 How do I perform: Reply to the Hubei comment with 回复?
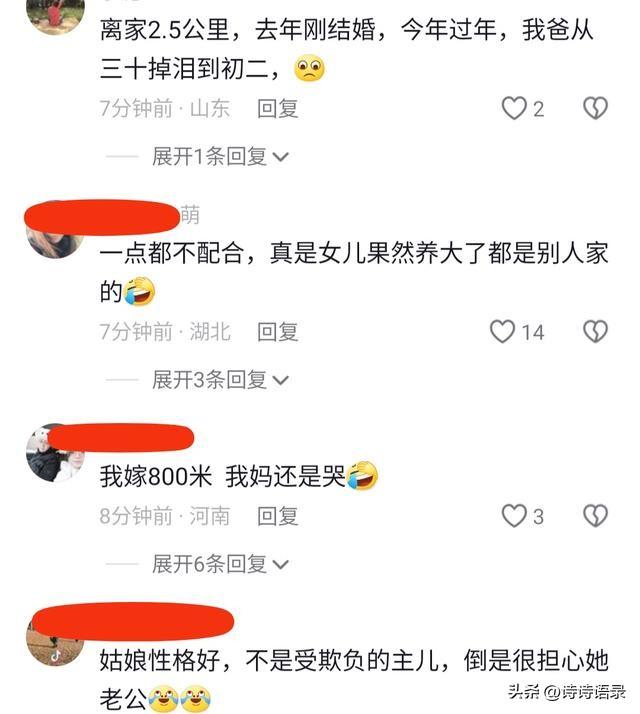278,332
